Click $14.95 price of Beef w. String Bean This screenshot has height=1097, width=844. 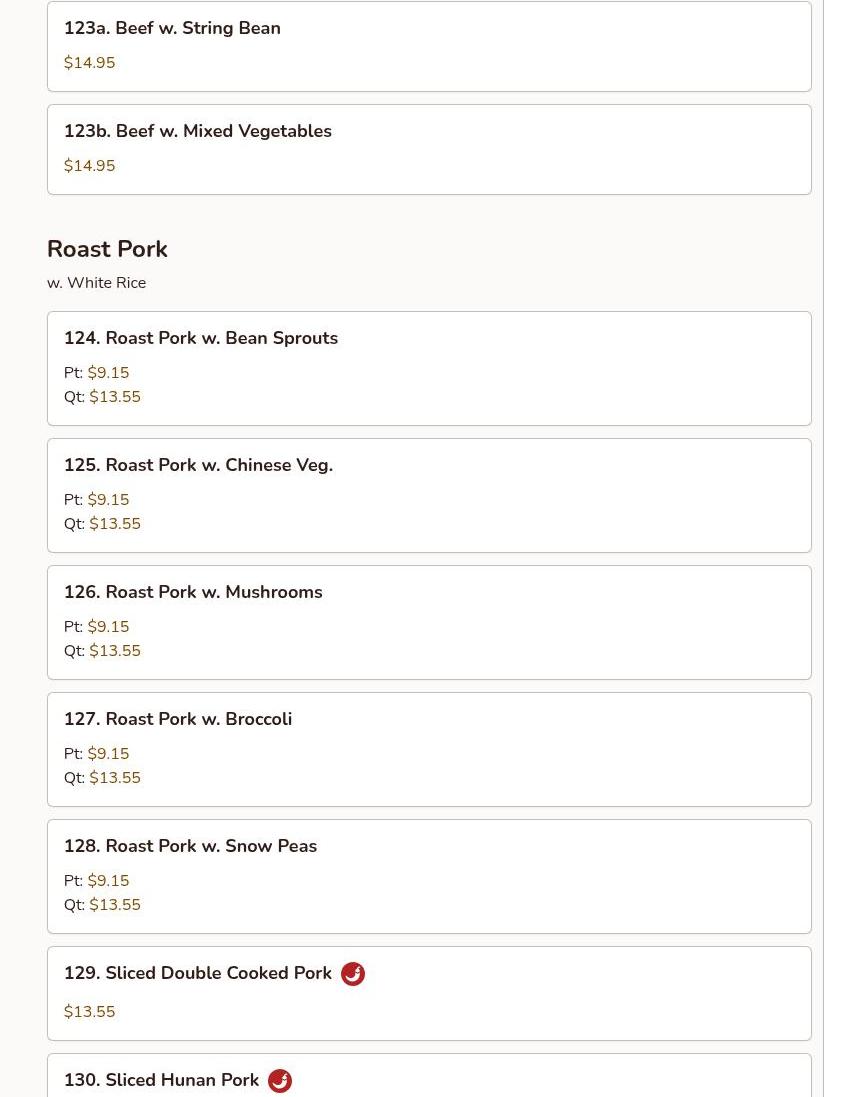coord(89,63)
